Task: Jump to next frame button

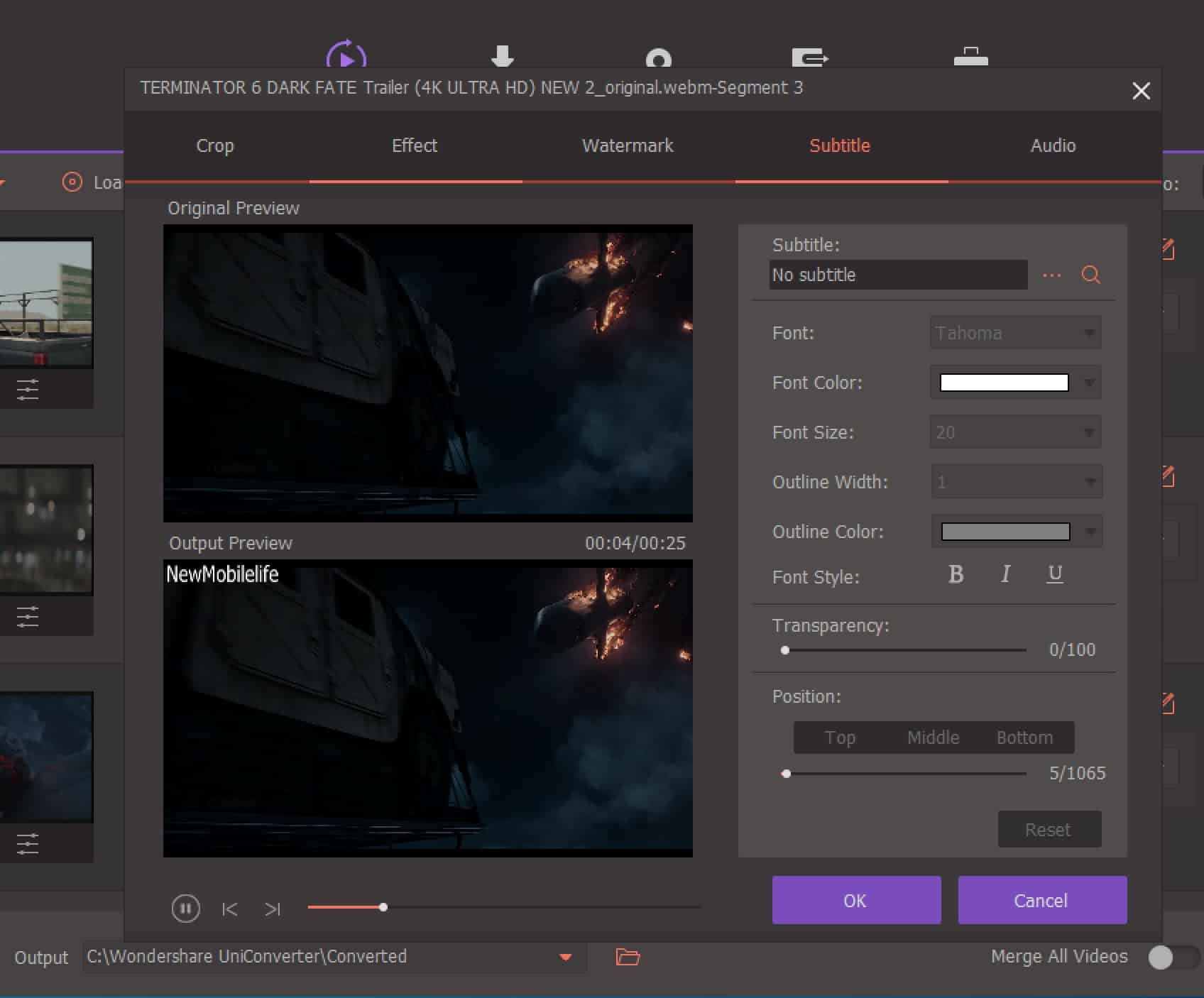Action: coord(273,909)
